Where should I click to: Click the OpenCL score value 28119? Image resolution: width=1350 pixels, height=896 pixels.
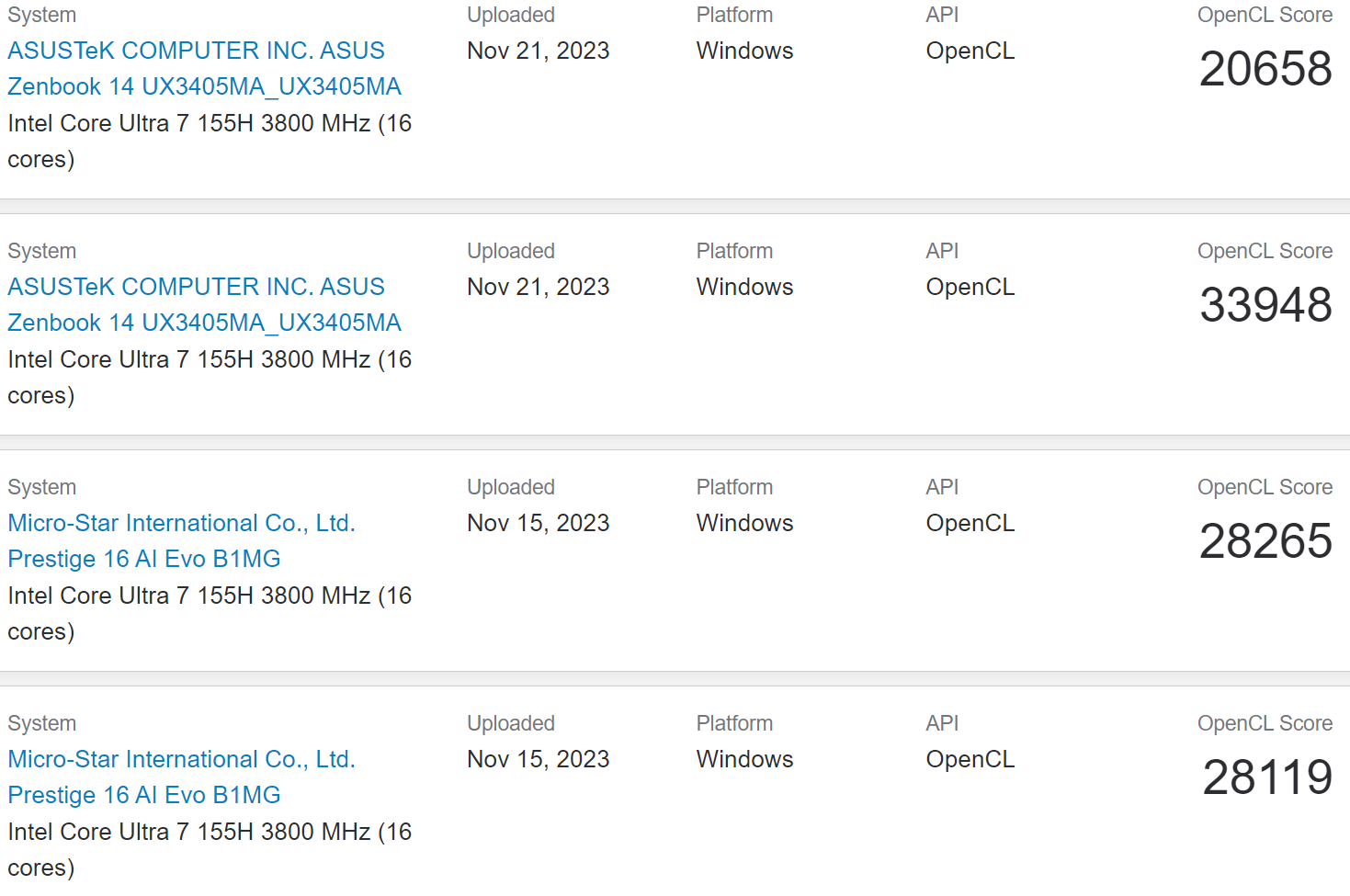coord(1266,777)
